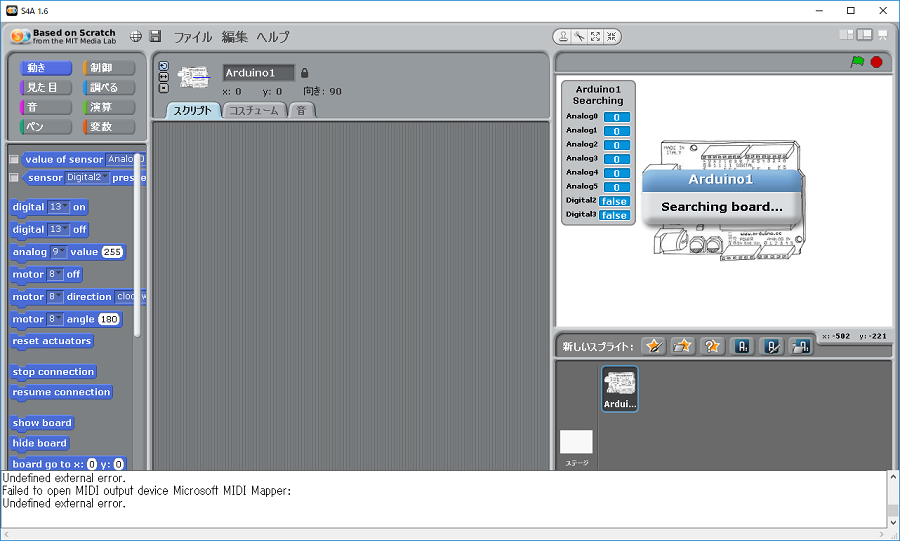Select the grow sprite tool

(x=595, y=37)
